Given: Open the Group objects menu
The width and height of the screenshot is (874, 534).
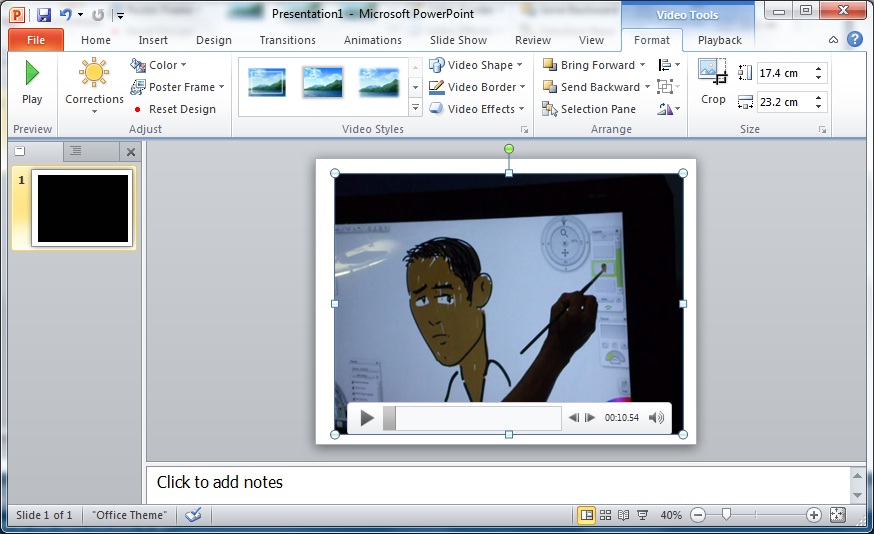Looking at the screenshot, I should coord(668,87).
